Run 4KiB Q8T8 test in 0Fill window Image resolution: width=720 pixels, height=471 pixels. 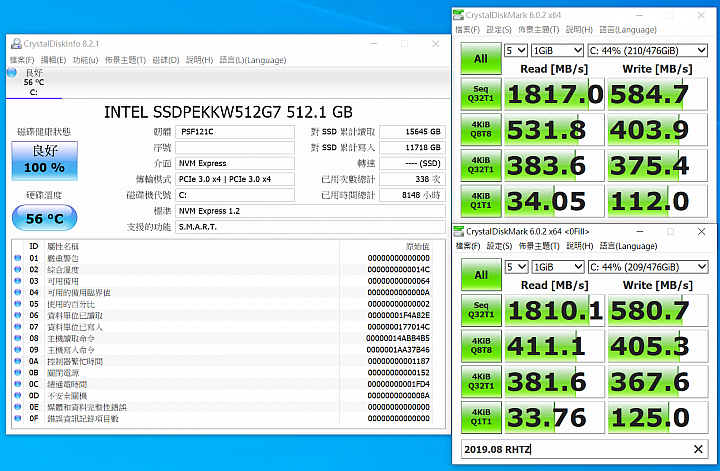[x=481, y=346]
